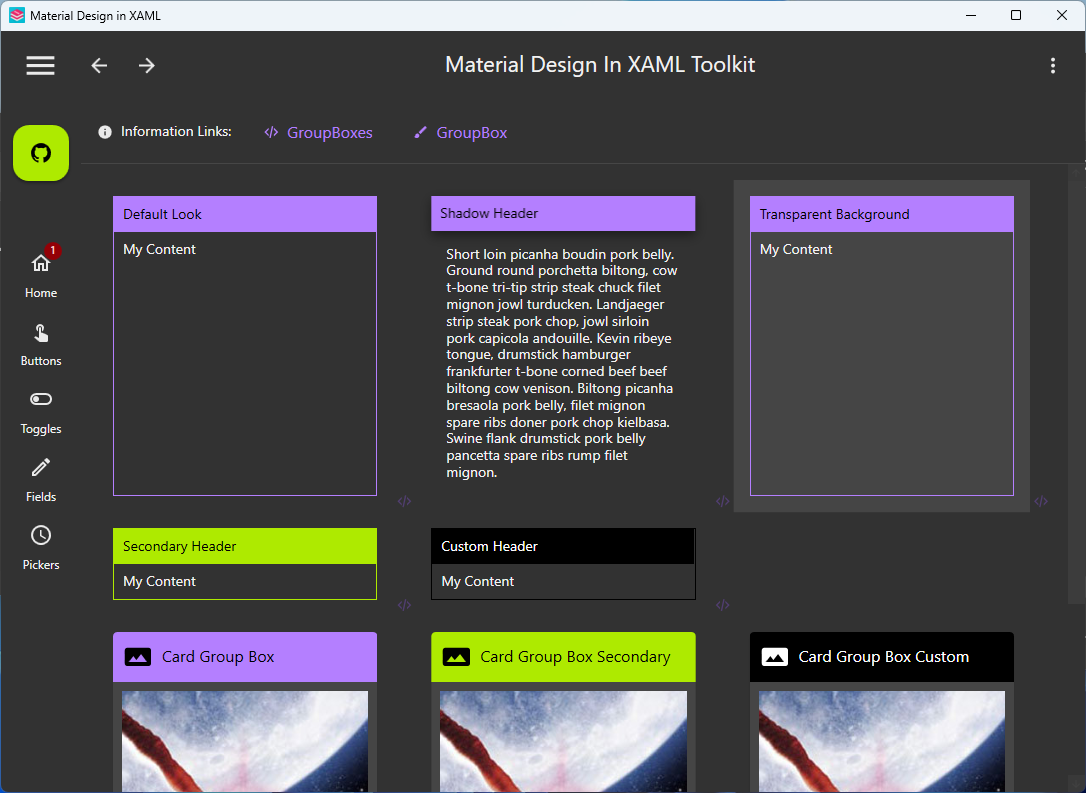The width and height of the screenshot is (1086, 793).
Task: Follow the GroupBoxes source link
Action: point(330,131)
